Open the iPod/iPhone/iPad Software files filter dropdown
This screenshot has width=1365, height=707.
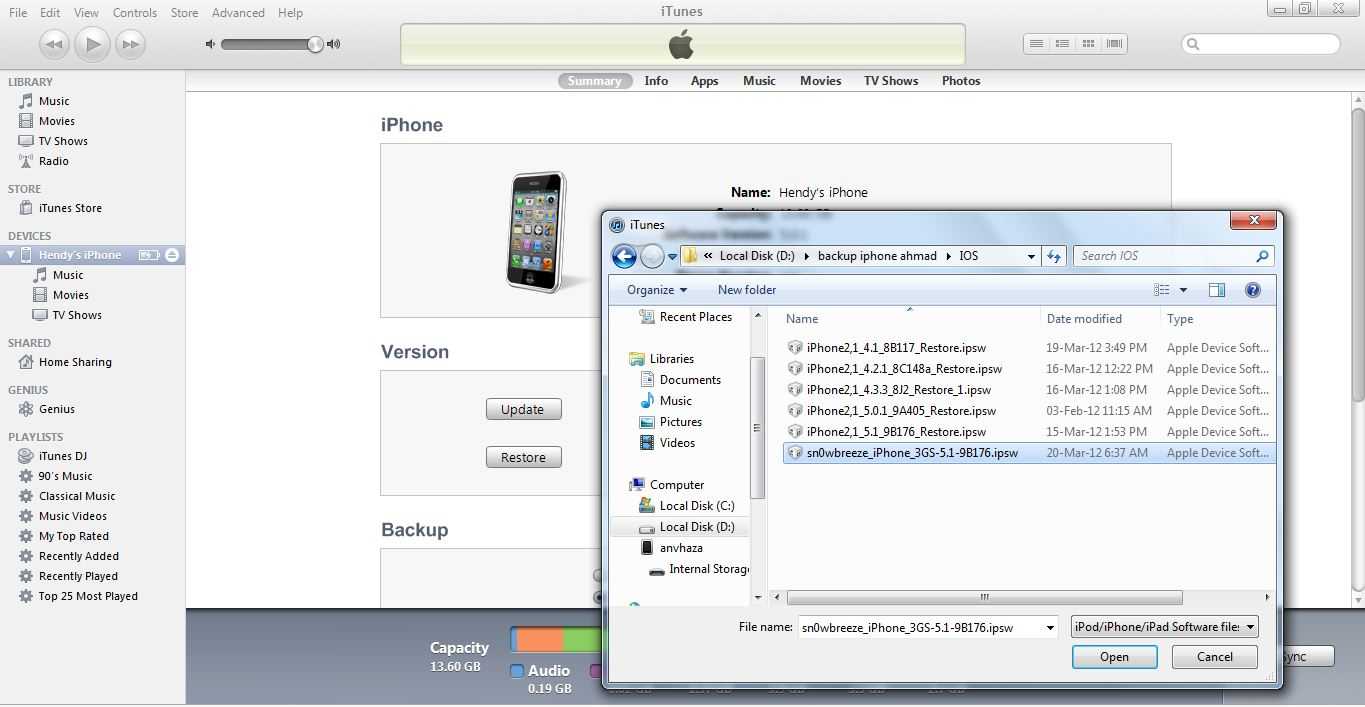pyautogui.click(x=1164, y=627)
